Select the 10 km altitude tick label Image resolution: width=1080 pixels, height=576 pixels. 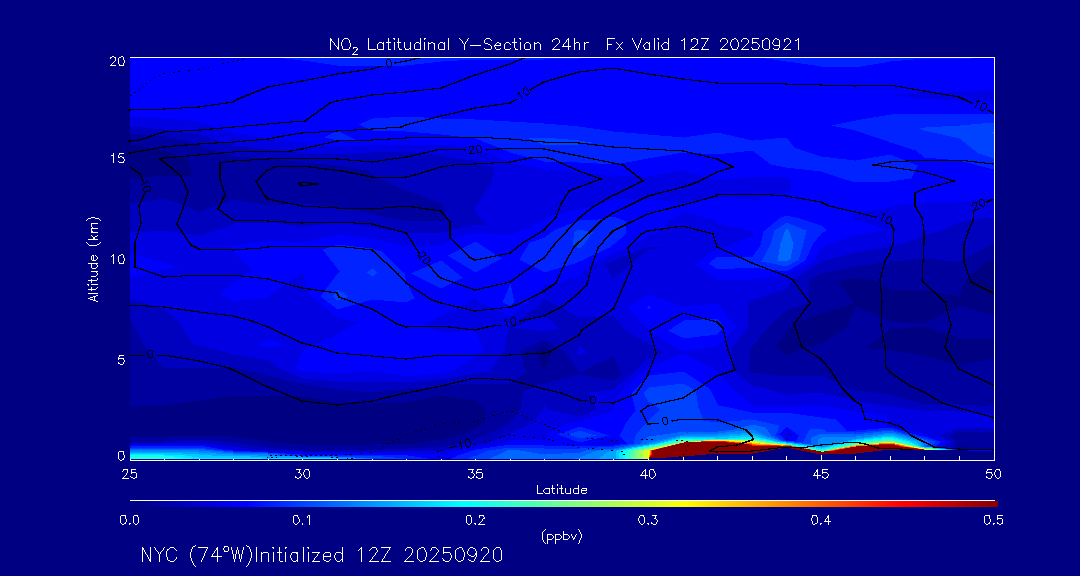115,259
